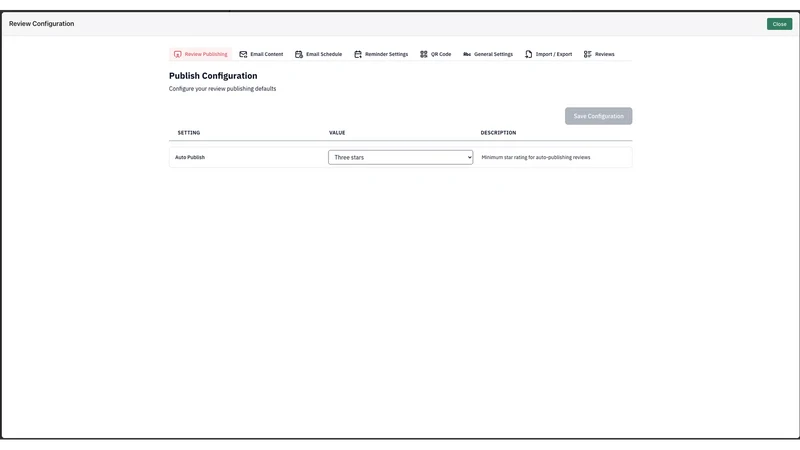
Task: Click the Email Content envelope icon
Action: tap(243, 54)
